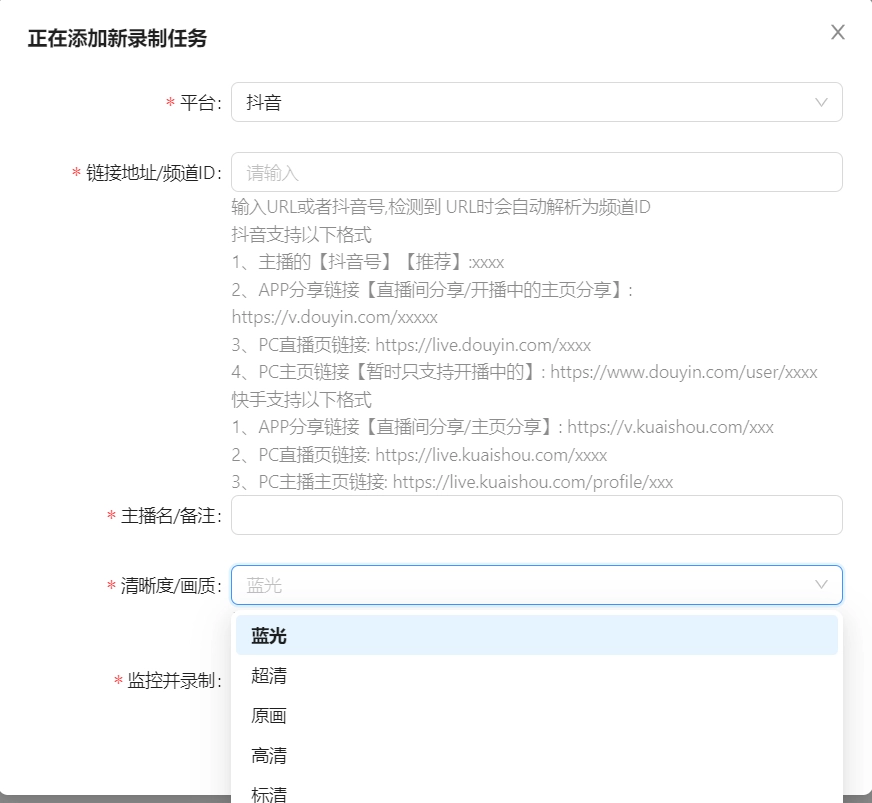
Task: Click the 监控并录制 field label
Action: (x=171, y=680)
